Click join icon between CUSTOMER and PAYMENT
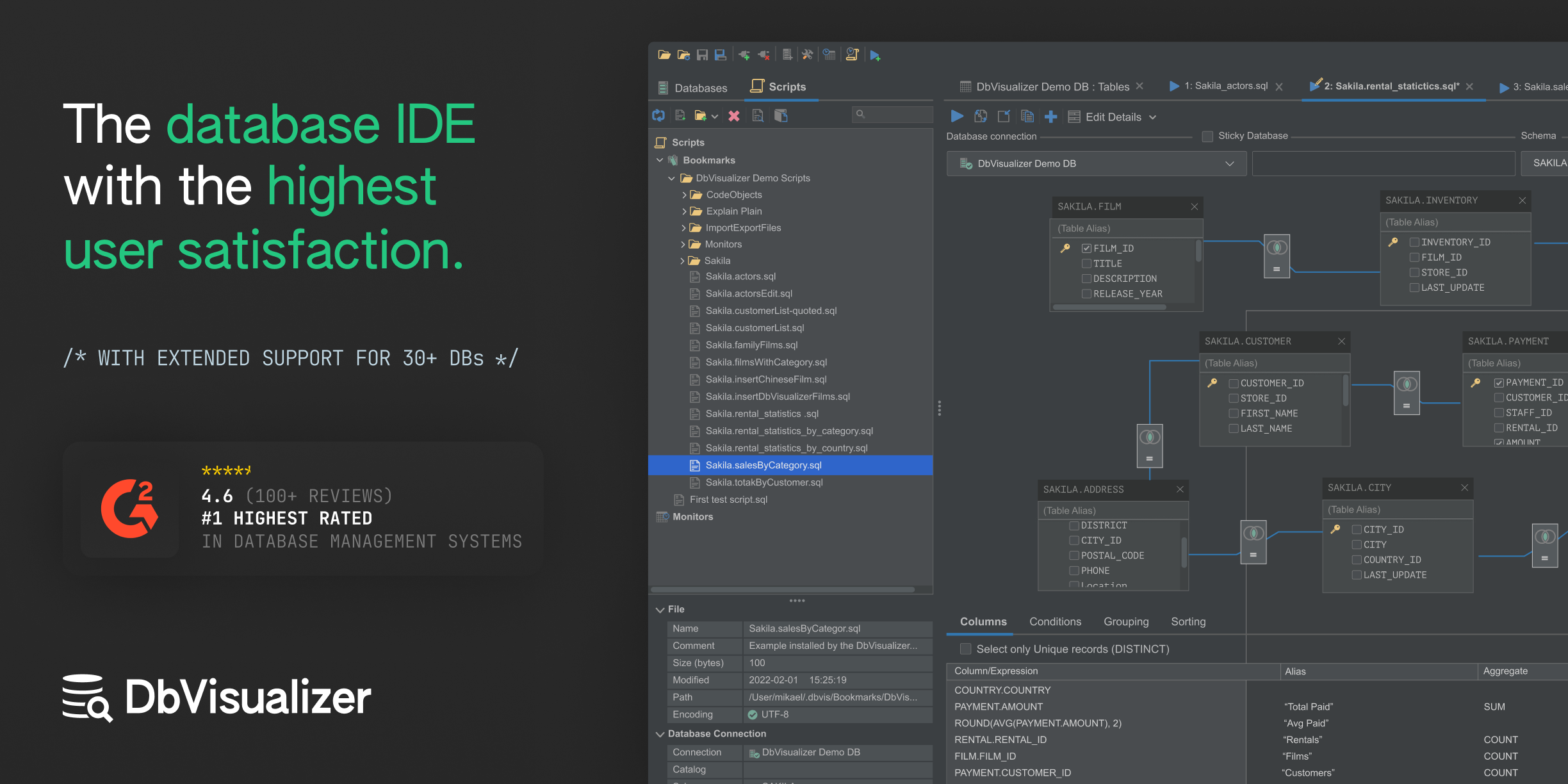This screenshot has height=784, width=1568. [1407, 393]
